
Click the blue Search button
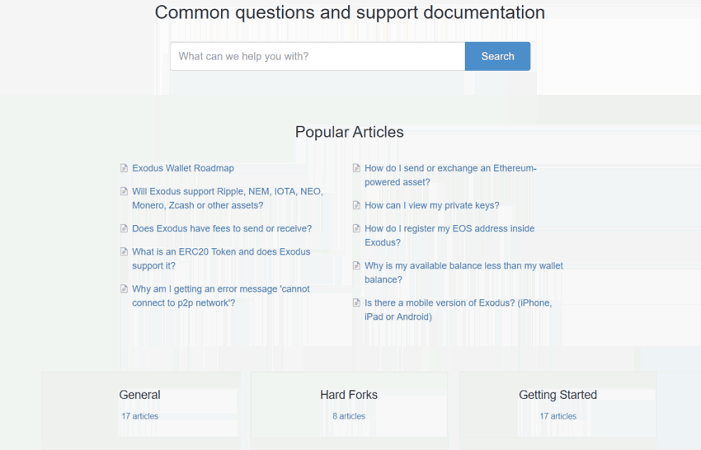497,56
